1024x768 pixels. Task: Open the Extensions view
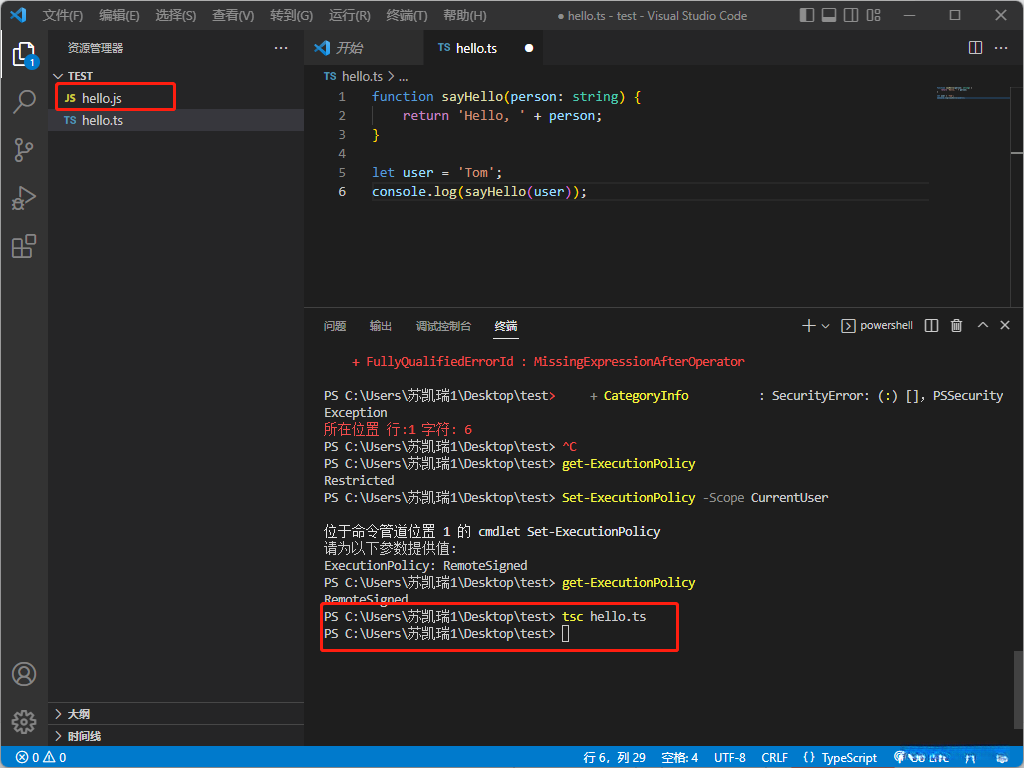pyautogui.click(x=24, y=246)
